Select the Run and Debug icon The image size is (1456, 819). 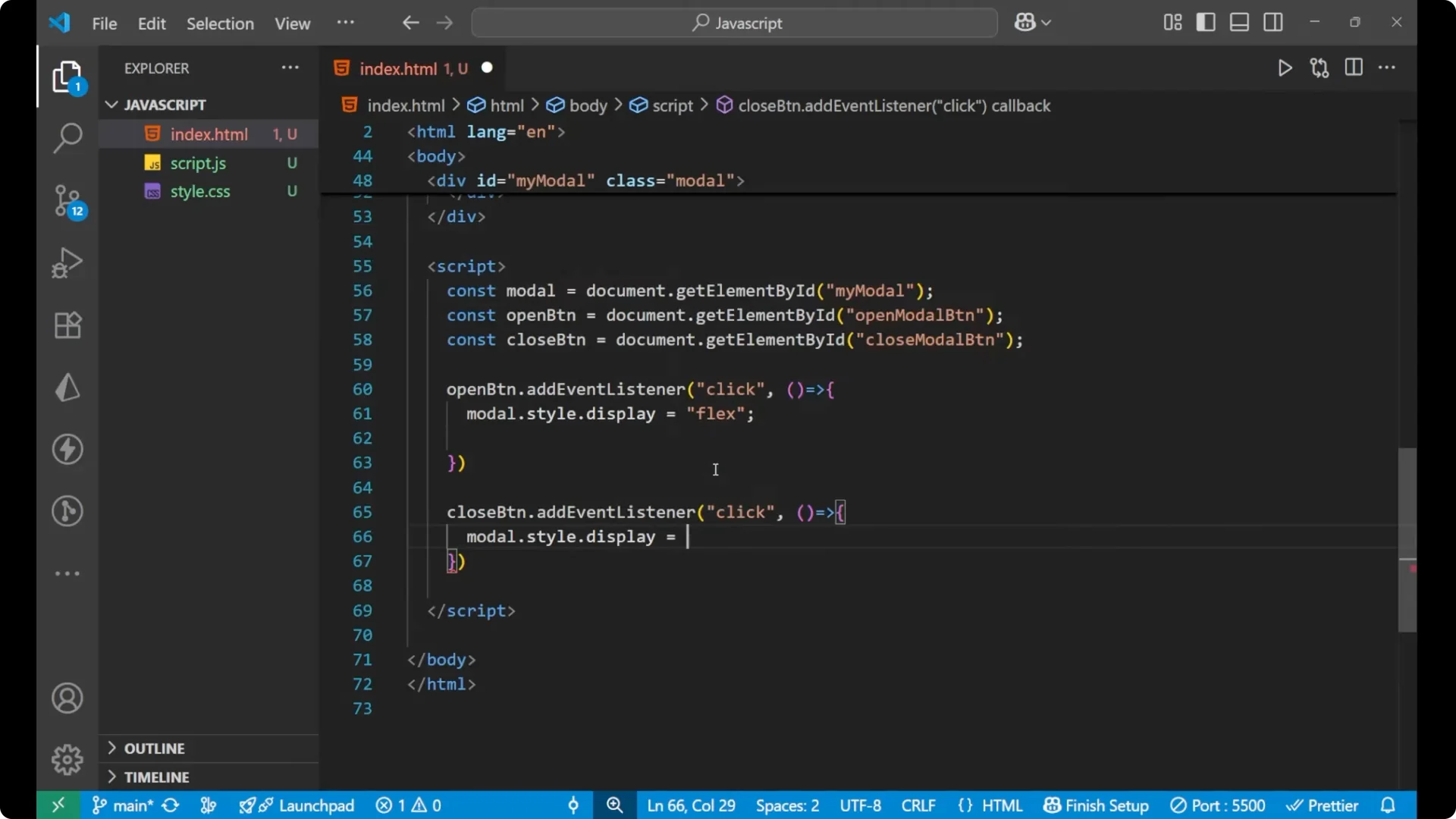pyautogui.click(x=67, y=263)
